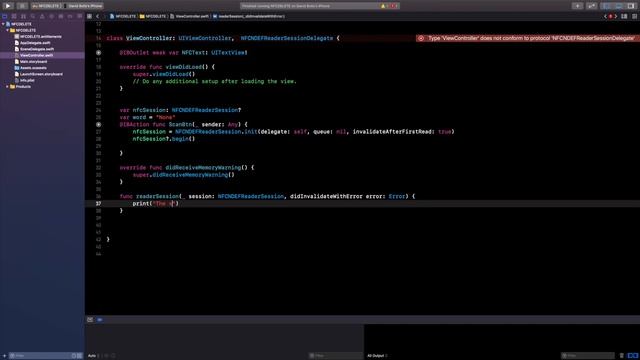Toggle navigator source control status filter
Viewport: 640px width, 360px height.
click(80, 356)
